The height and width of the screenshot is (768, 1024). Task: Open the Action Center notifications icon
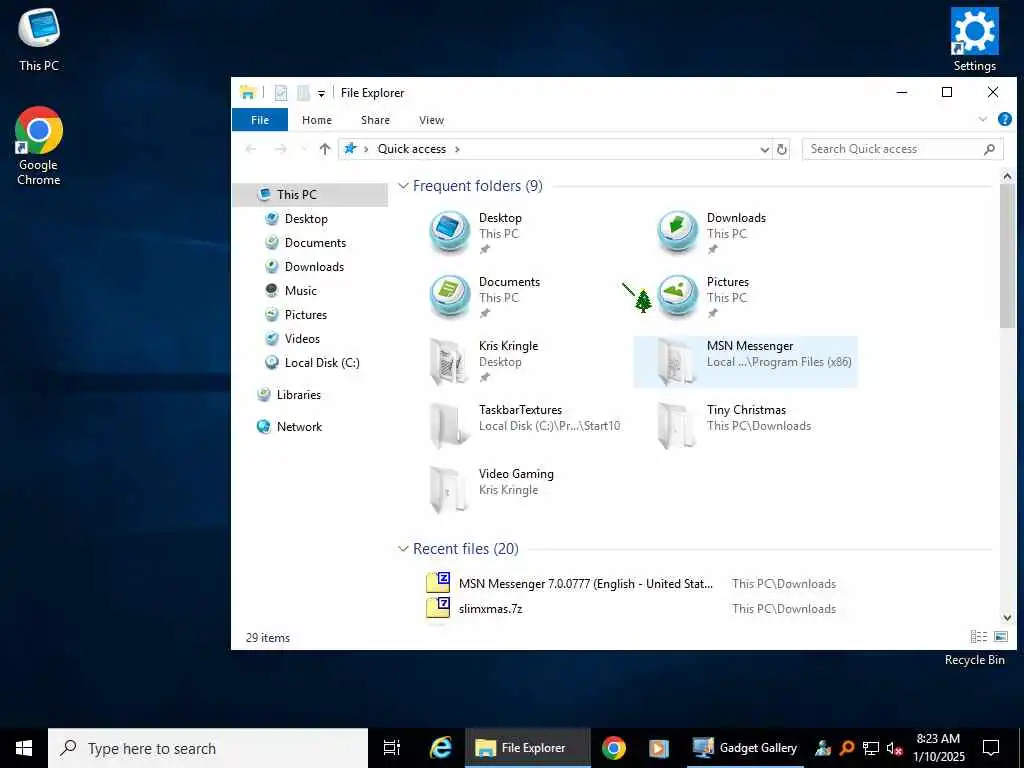pos(991,748)
